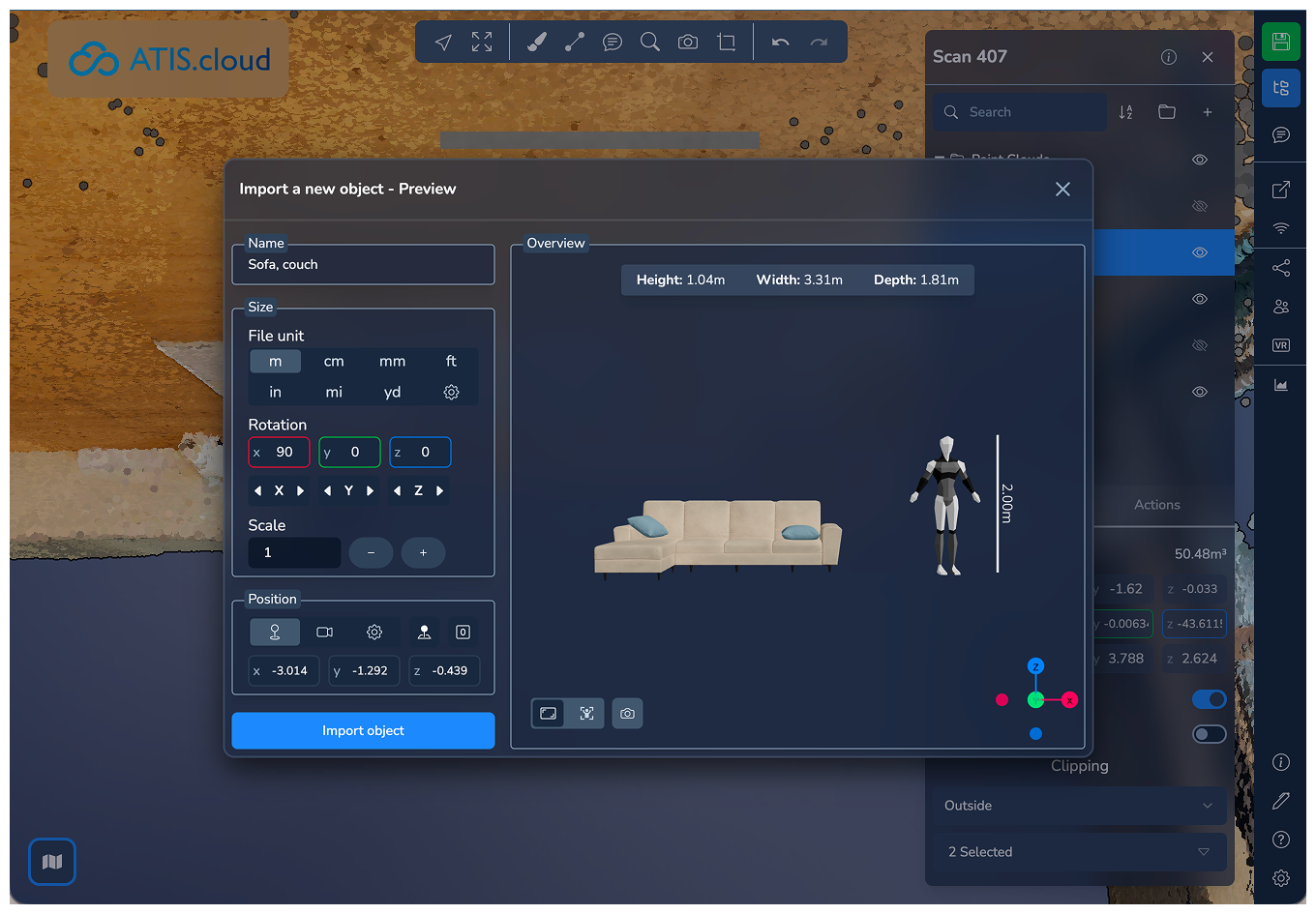1316x914 pixels.
Task: Turn off the enabled blue toggle switch
Action: click(1209, 699)
